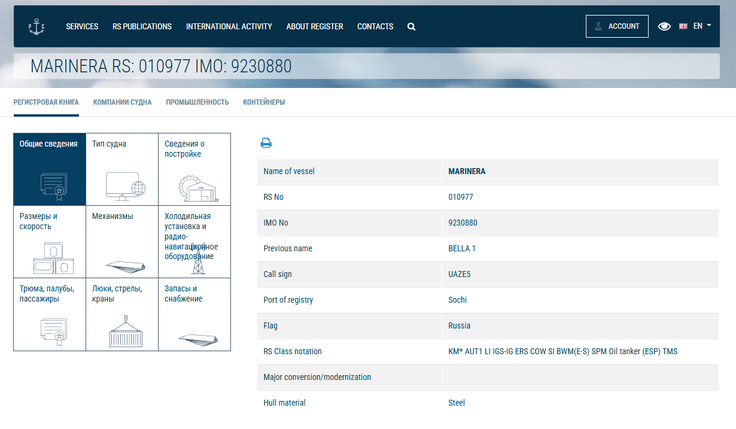Open the Механизмы tile

pyautogui.click(x=121, y=242)
